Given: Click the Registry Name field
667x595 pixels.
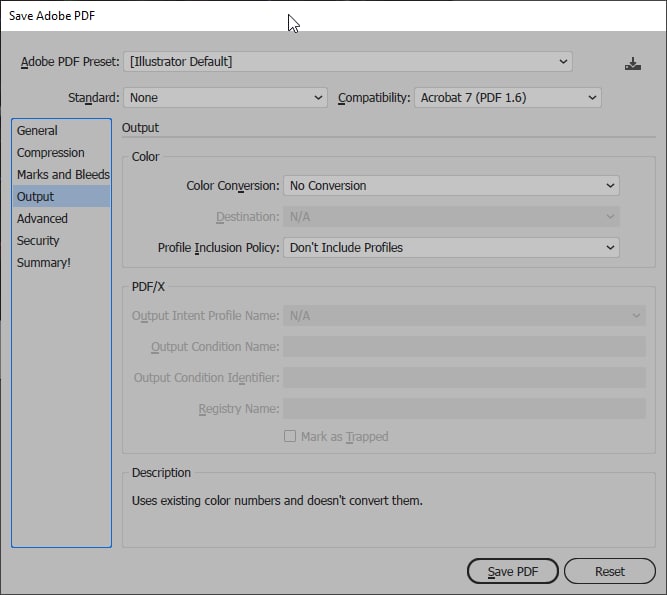Looking at the screenshot, I should click(x=464, y=409).
